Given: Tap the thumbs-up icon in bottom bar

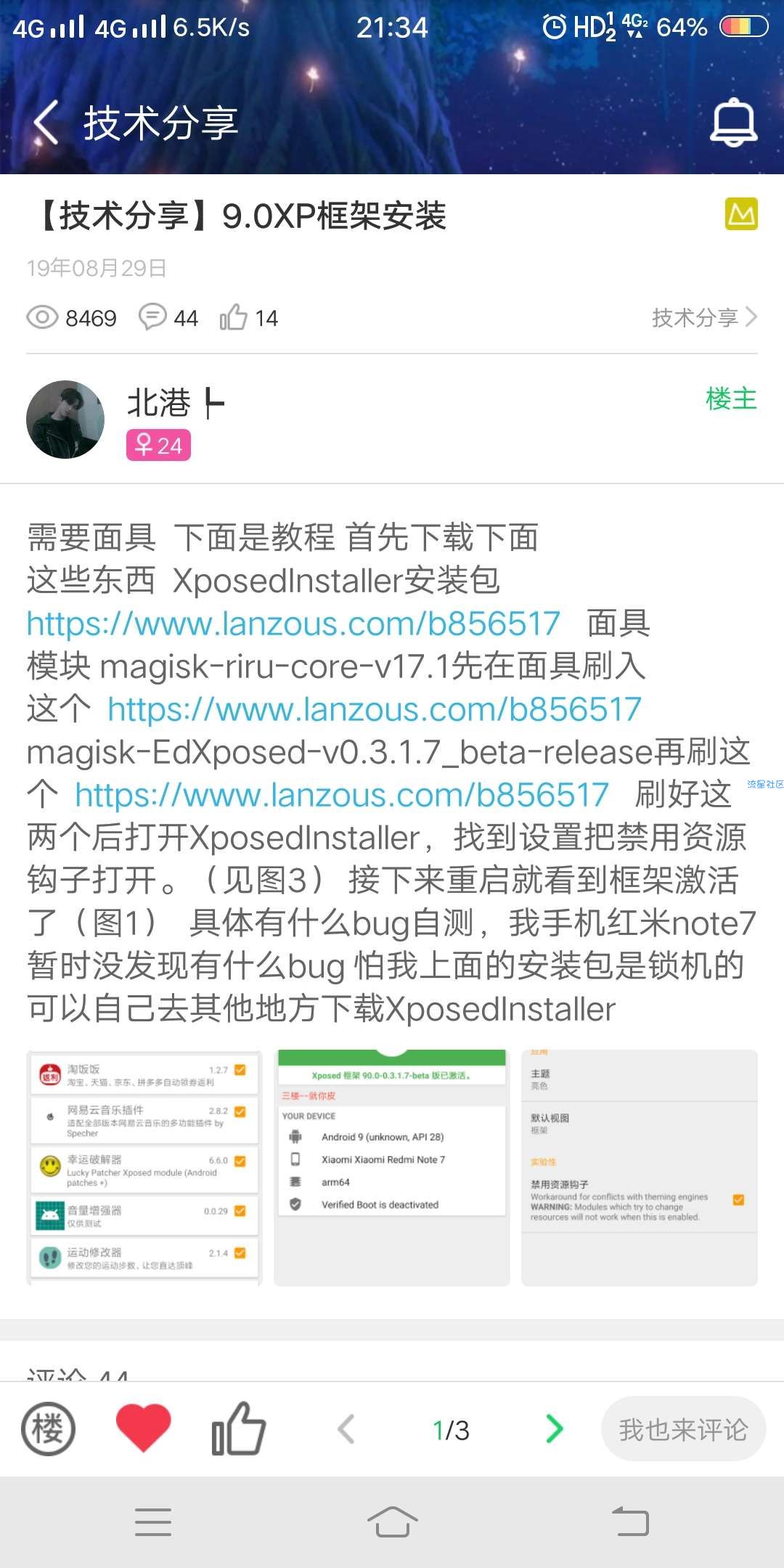Looking at the screenshot, I should 238,1428.
